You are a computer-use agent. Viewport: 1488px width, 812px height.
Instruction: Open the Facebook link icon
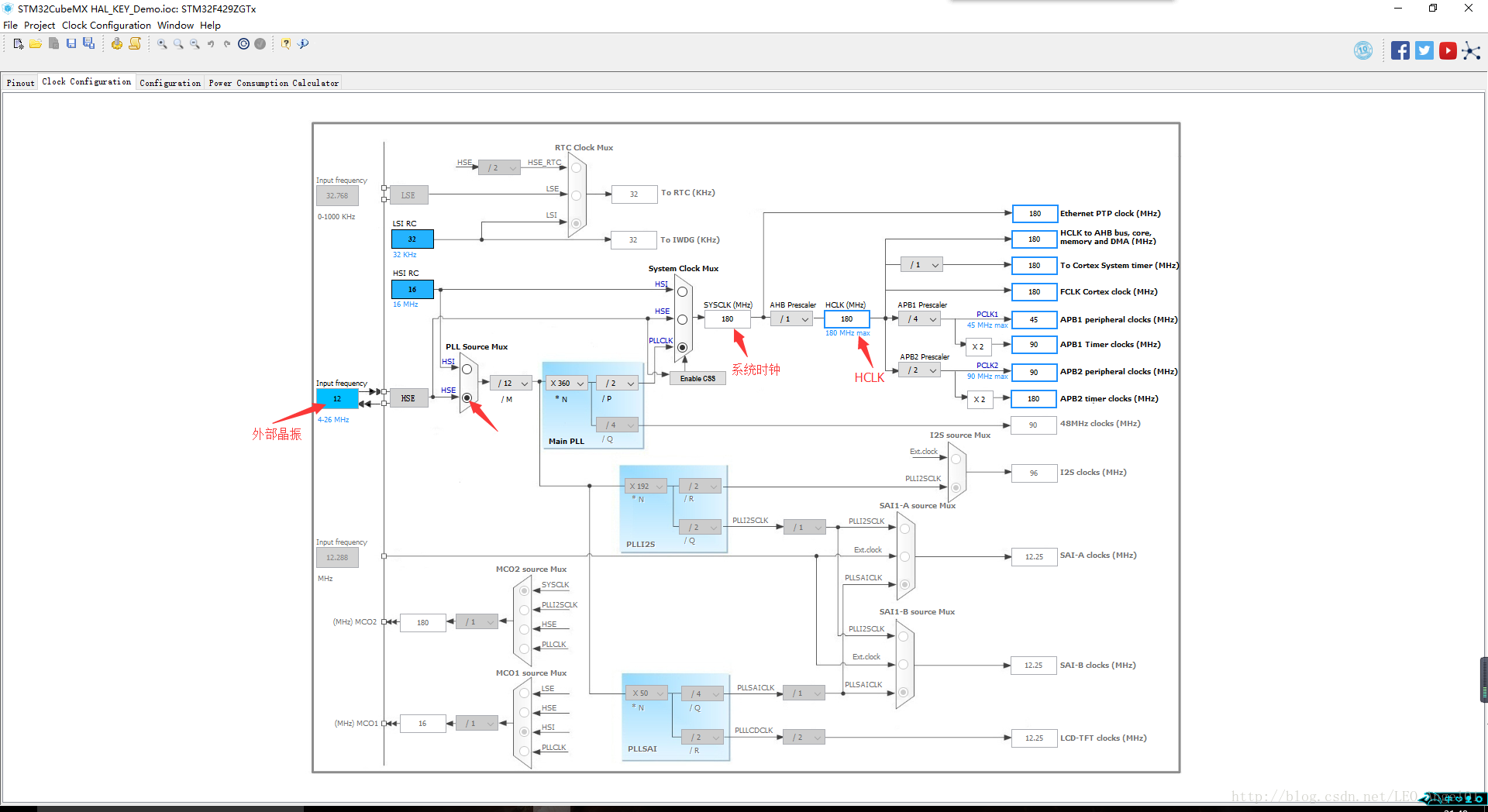(x=1400, y=50)
